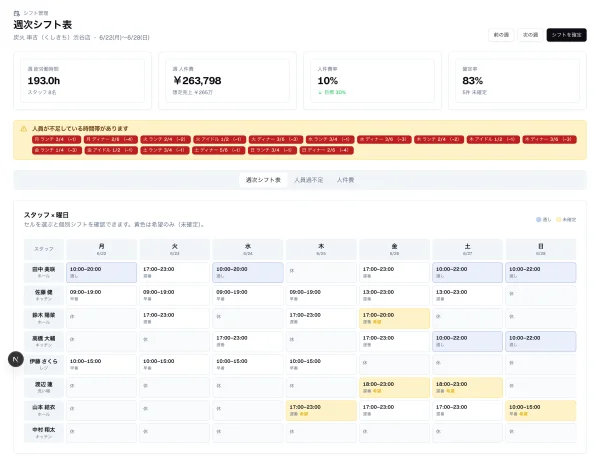The width and height of the screenshot is (600, 470).
Task: Open 高橋's Sunday 10:00–22:00 shift cell
Action: pyautogui.click(x=541, y=341)
